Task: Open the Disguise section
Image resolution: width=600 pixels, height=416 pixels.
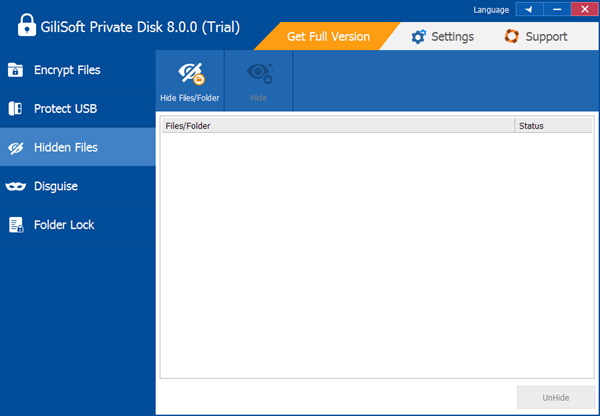Action: pos(77,186)
